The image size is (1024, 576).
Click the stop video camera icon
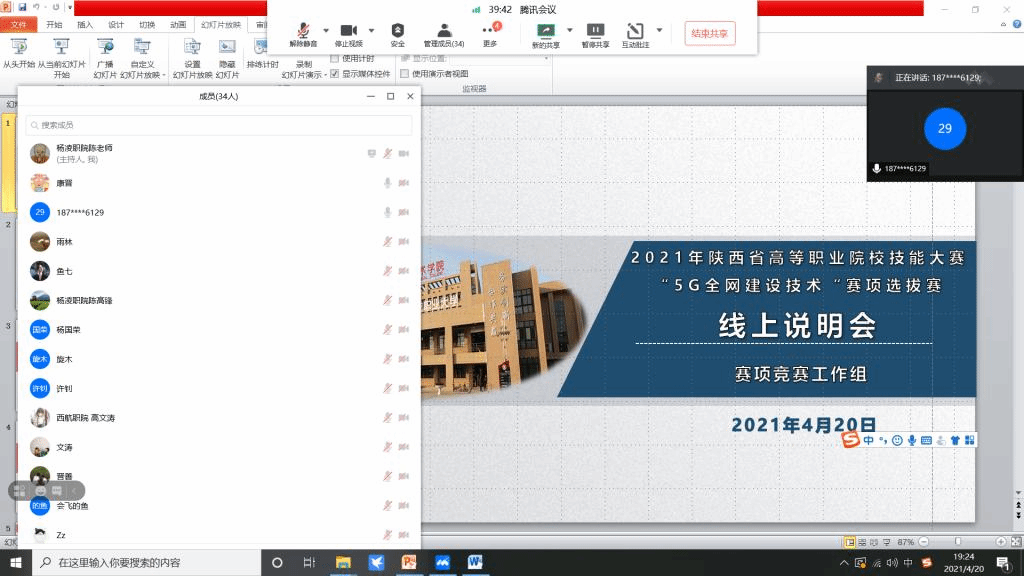(349, 31)
